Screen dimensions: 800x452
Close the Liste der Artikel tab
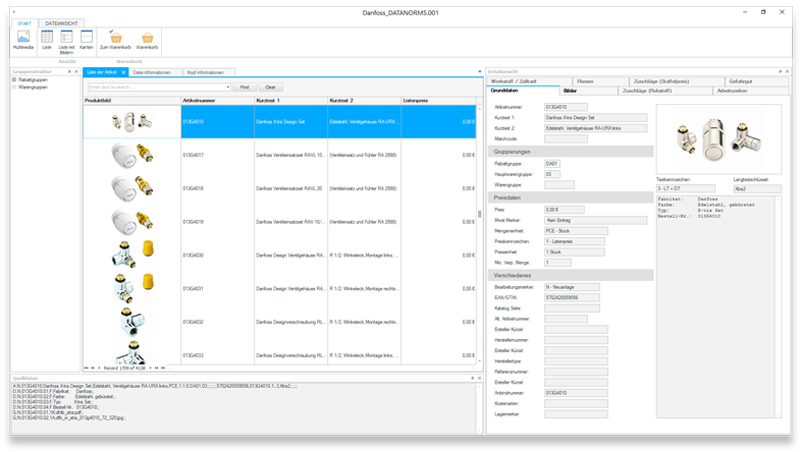tap(123, 72)
